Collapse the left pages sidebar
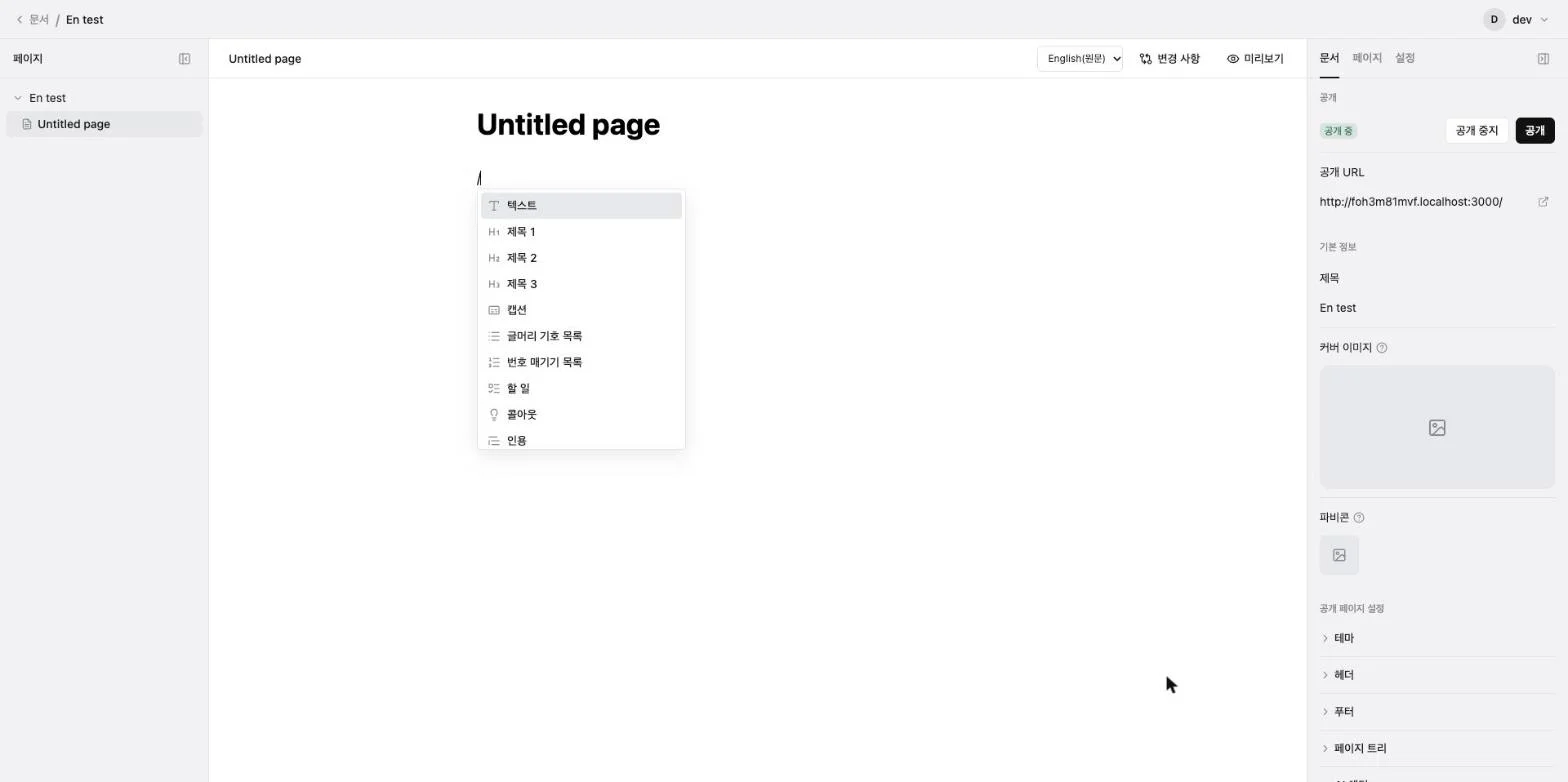Viewport: 1568px width, 782px height. [184, 59]
